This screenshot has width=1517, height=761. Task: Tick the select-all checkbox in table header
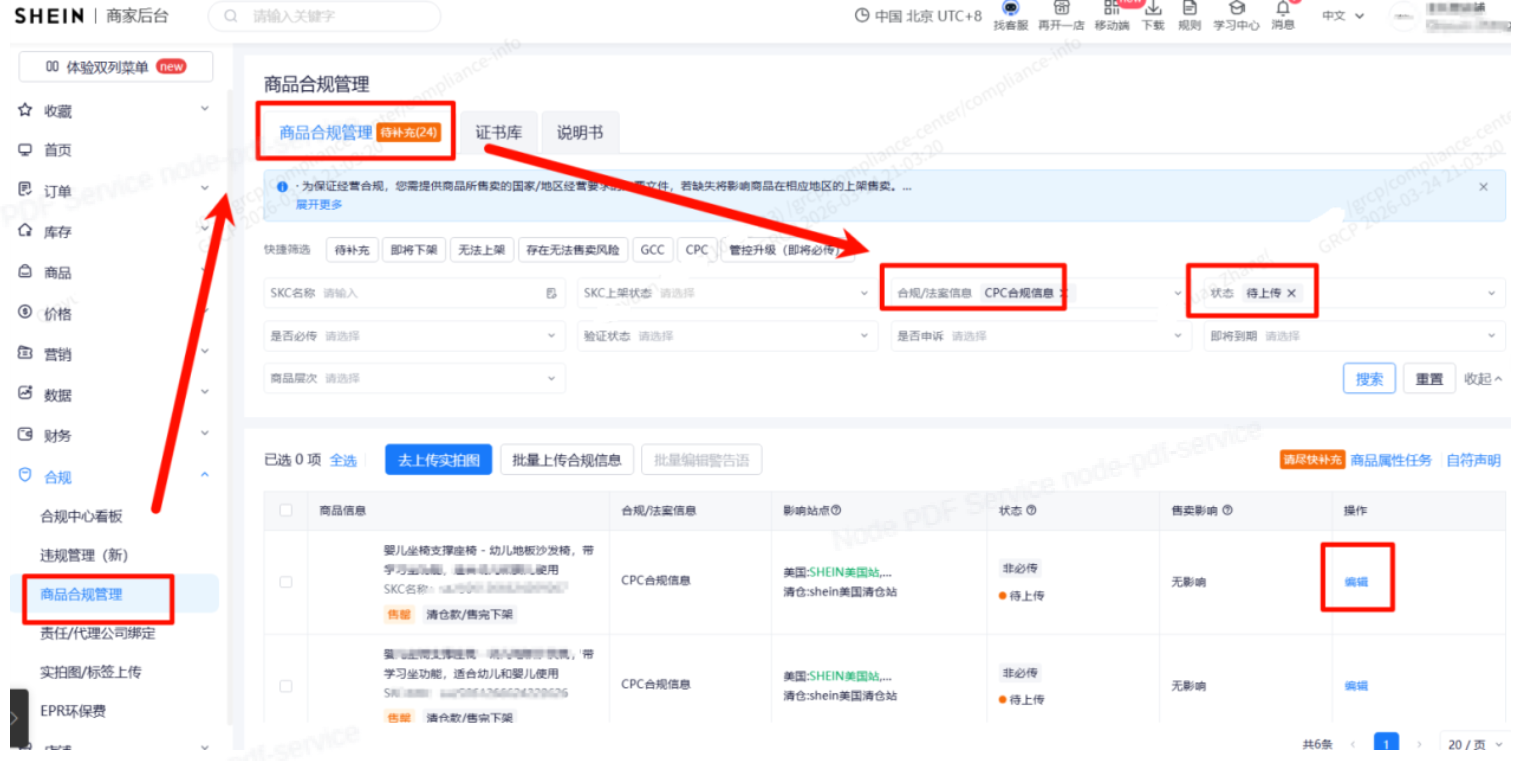[x=286, y=510]
